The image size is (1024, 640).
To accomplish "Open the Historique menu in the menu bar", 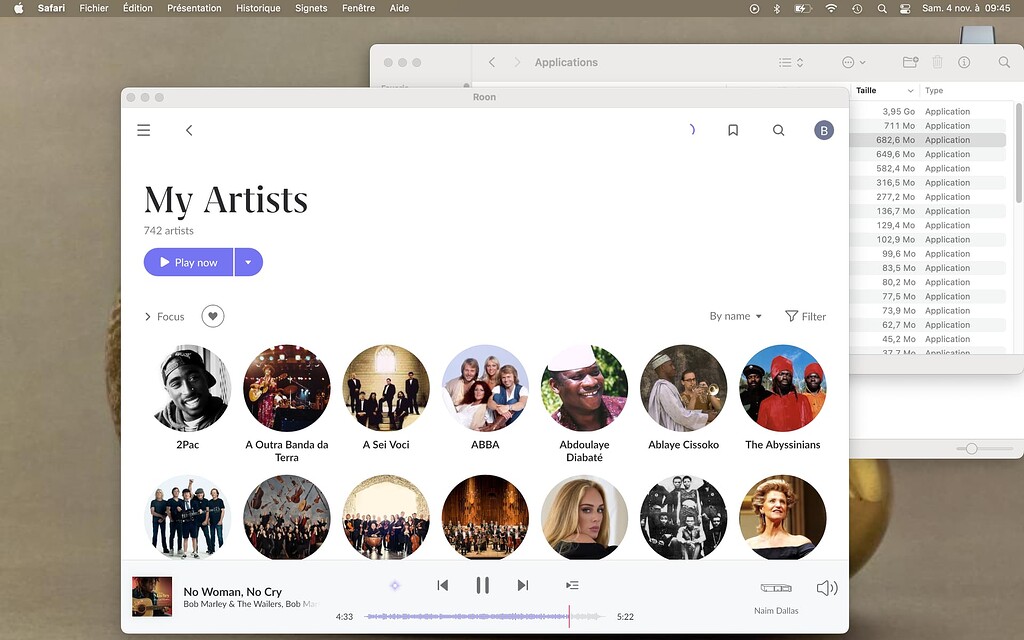I will click(258, 8).
